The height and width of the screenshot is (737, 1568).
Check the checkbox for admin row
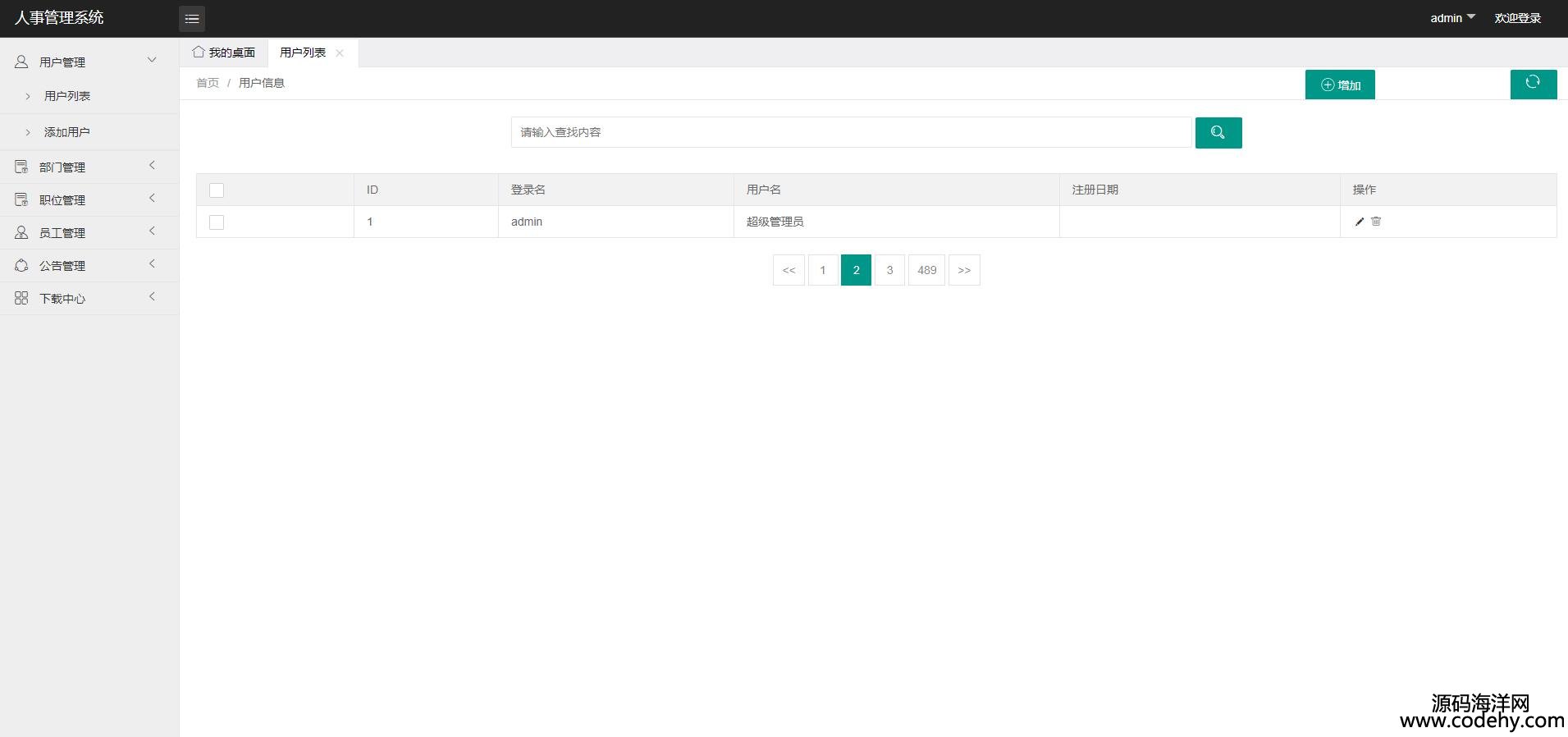coord(217,222)
